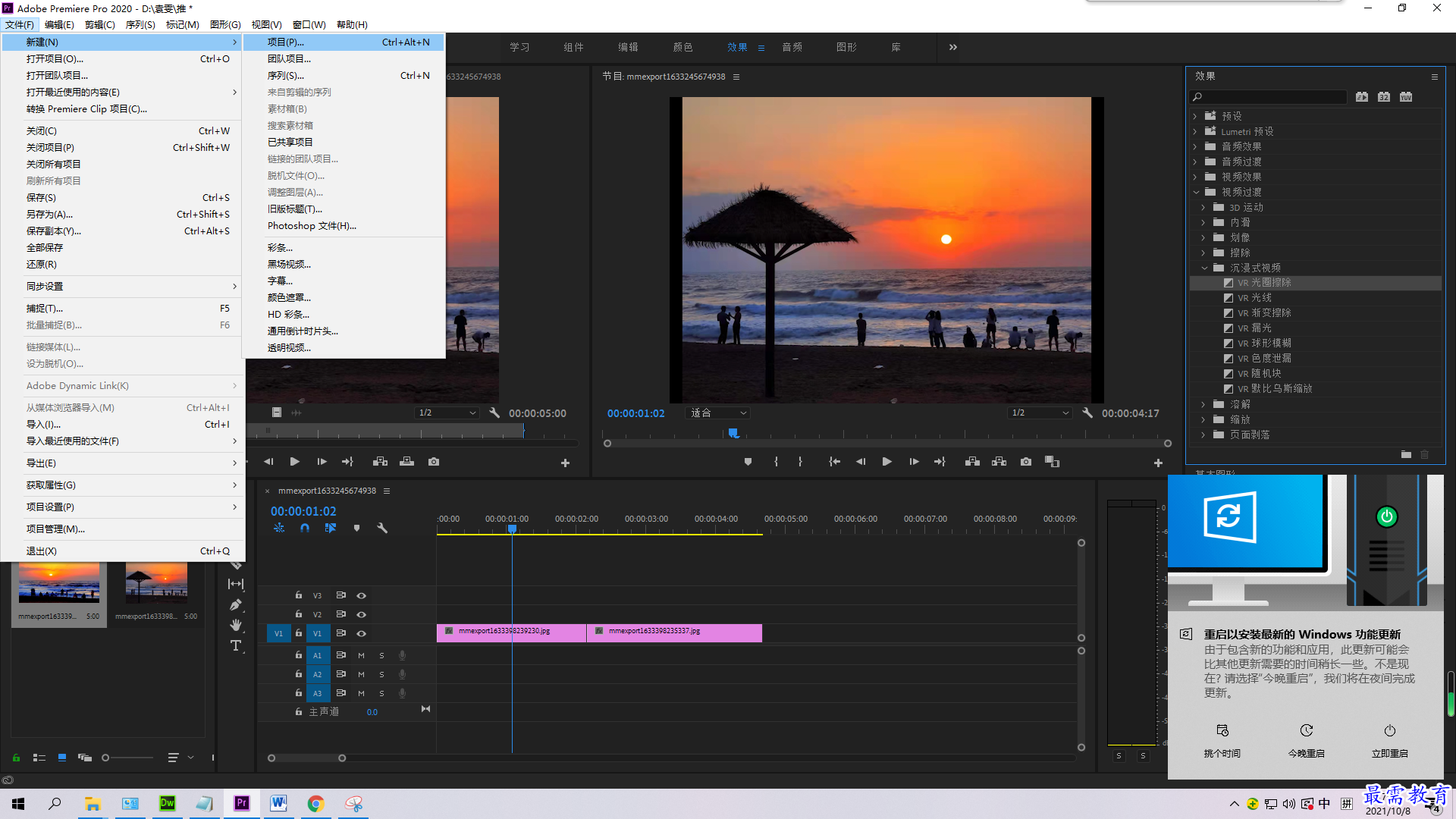
Task: Choose 保存(S) in File menu
Action: tap(122, 198)
